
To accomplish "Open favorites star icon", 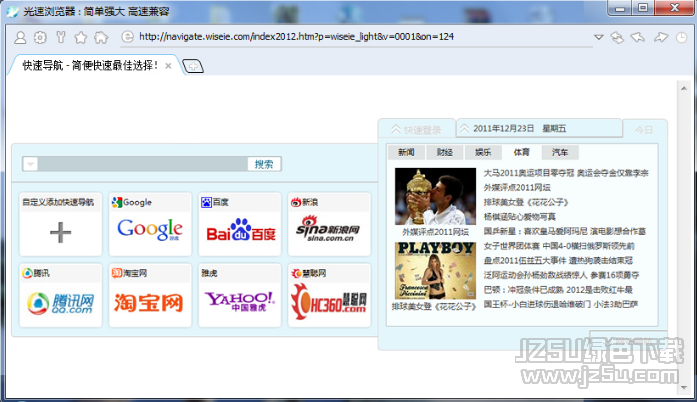I will (80, 37).
